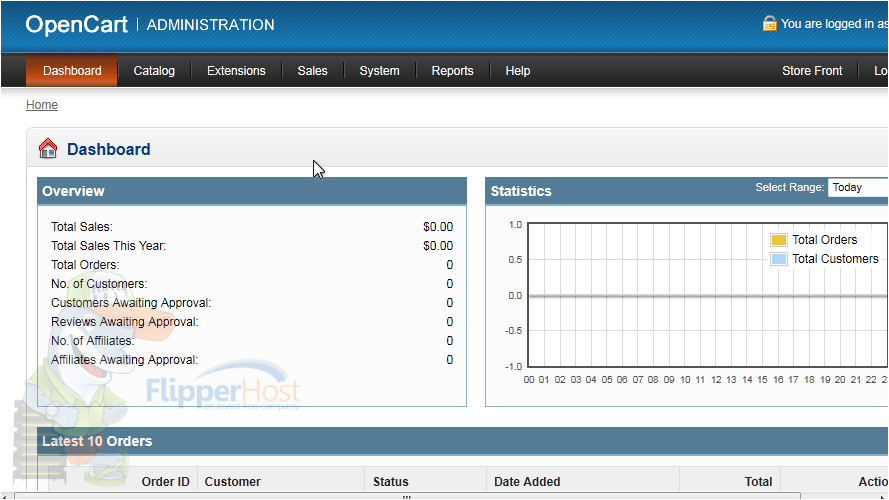Click the yellow Total Orders legend swatch
This screenshot has width=889, height=500.
point(779,240)
